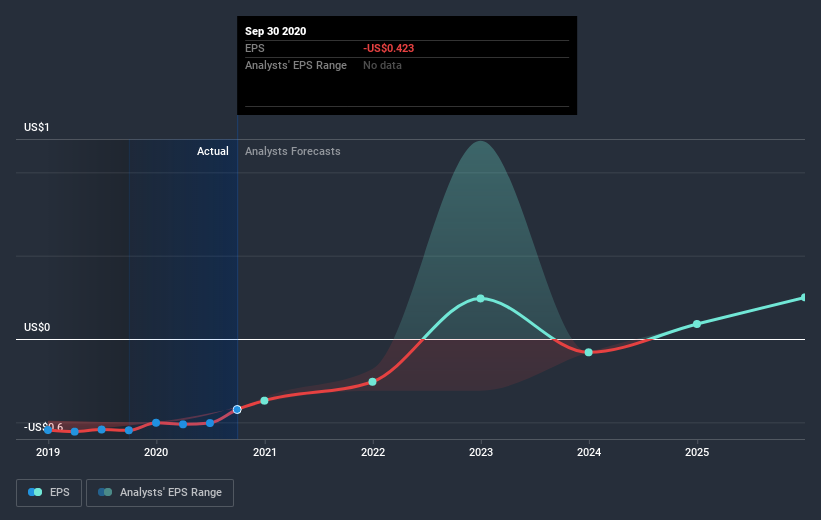Screen dimensions: 821x520
Task: Click the 2025 forecast data point
Action: coord(697,324)
